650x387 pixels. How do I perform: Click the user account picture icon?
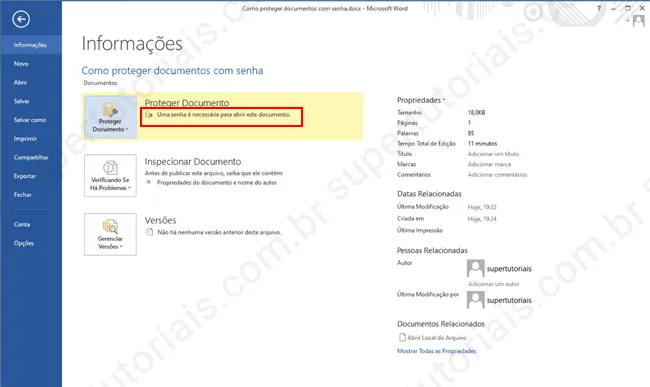click(638, 21)
